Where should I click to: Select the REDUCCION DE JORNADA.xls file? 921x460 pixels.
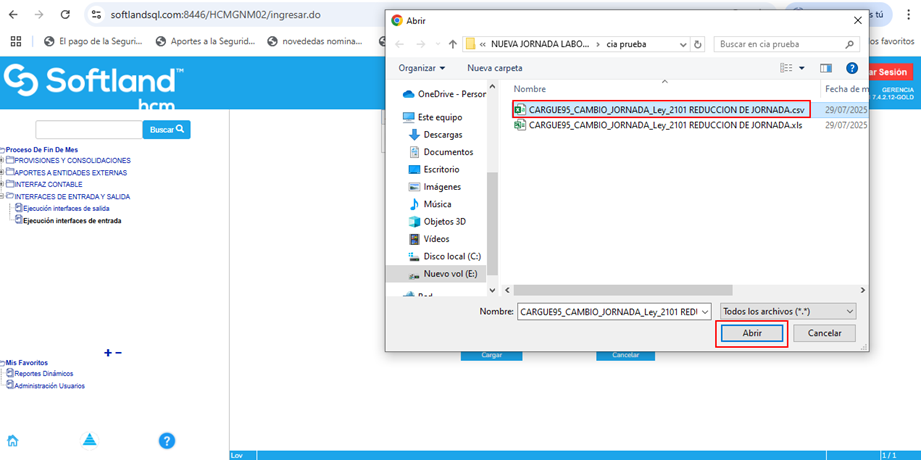click(x=664, y=125)
